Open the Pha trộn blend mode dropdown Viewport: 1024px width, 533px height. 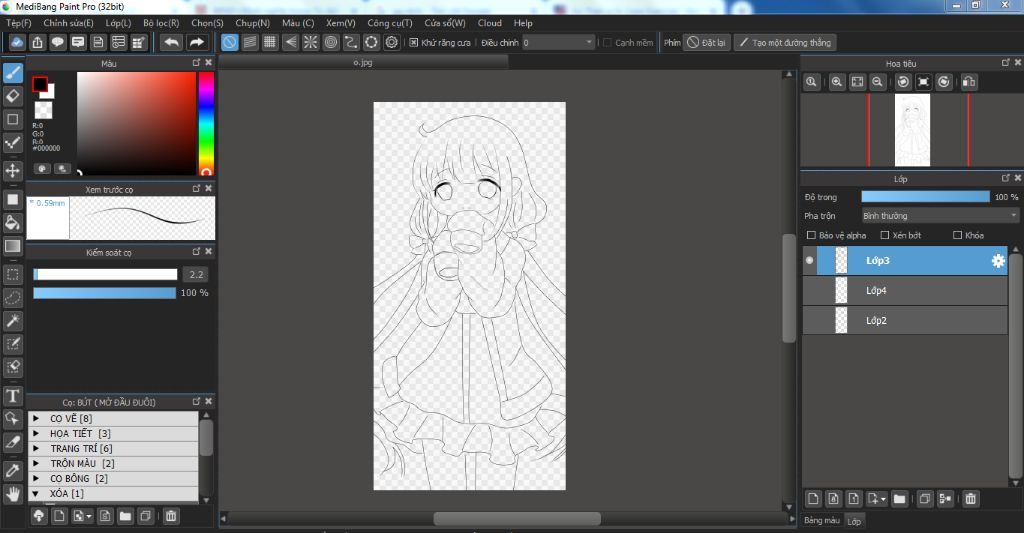[940, 216]
